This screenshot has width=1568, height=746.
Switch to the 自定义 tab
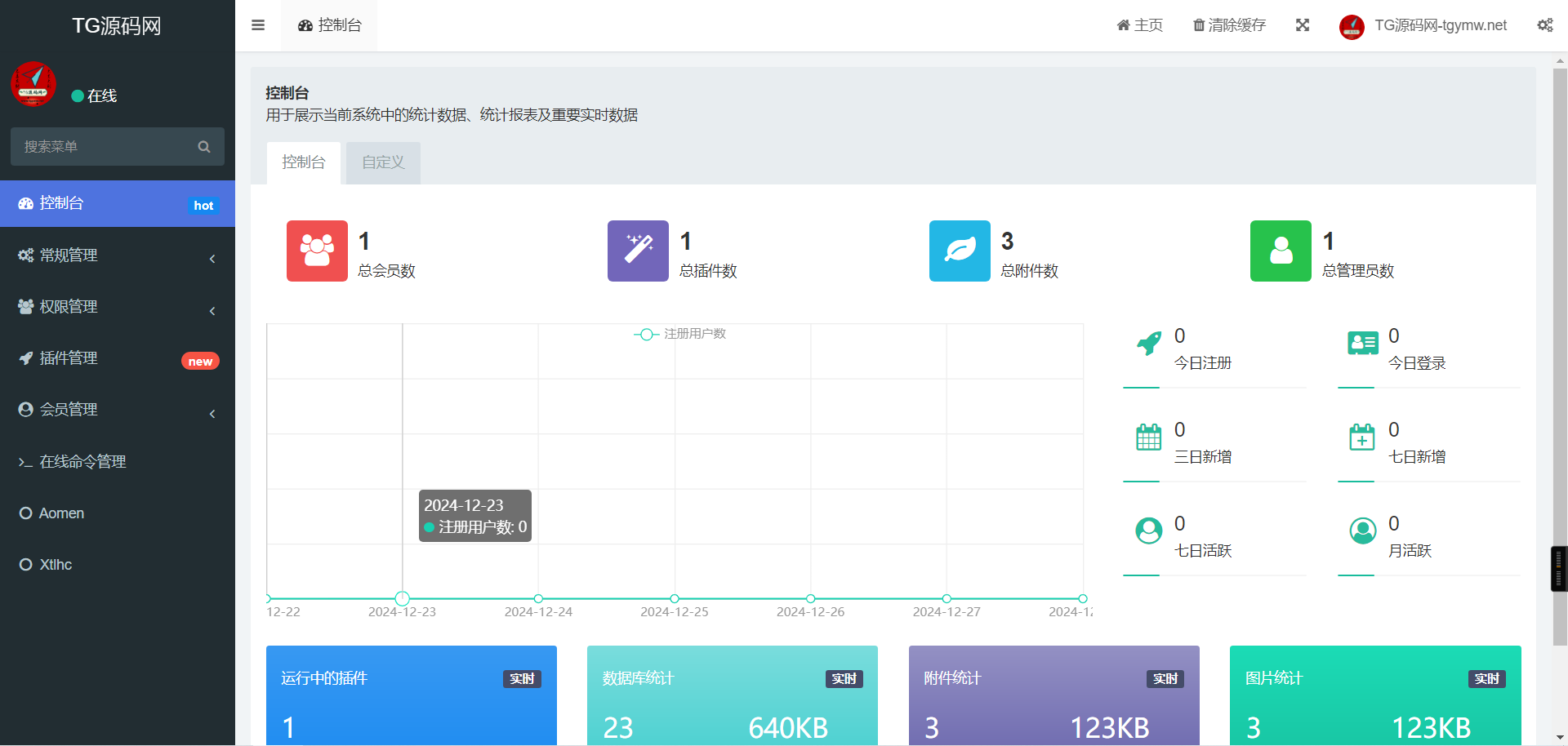click(x=383, y=162)
